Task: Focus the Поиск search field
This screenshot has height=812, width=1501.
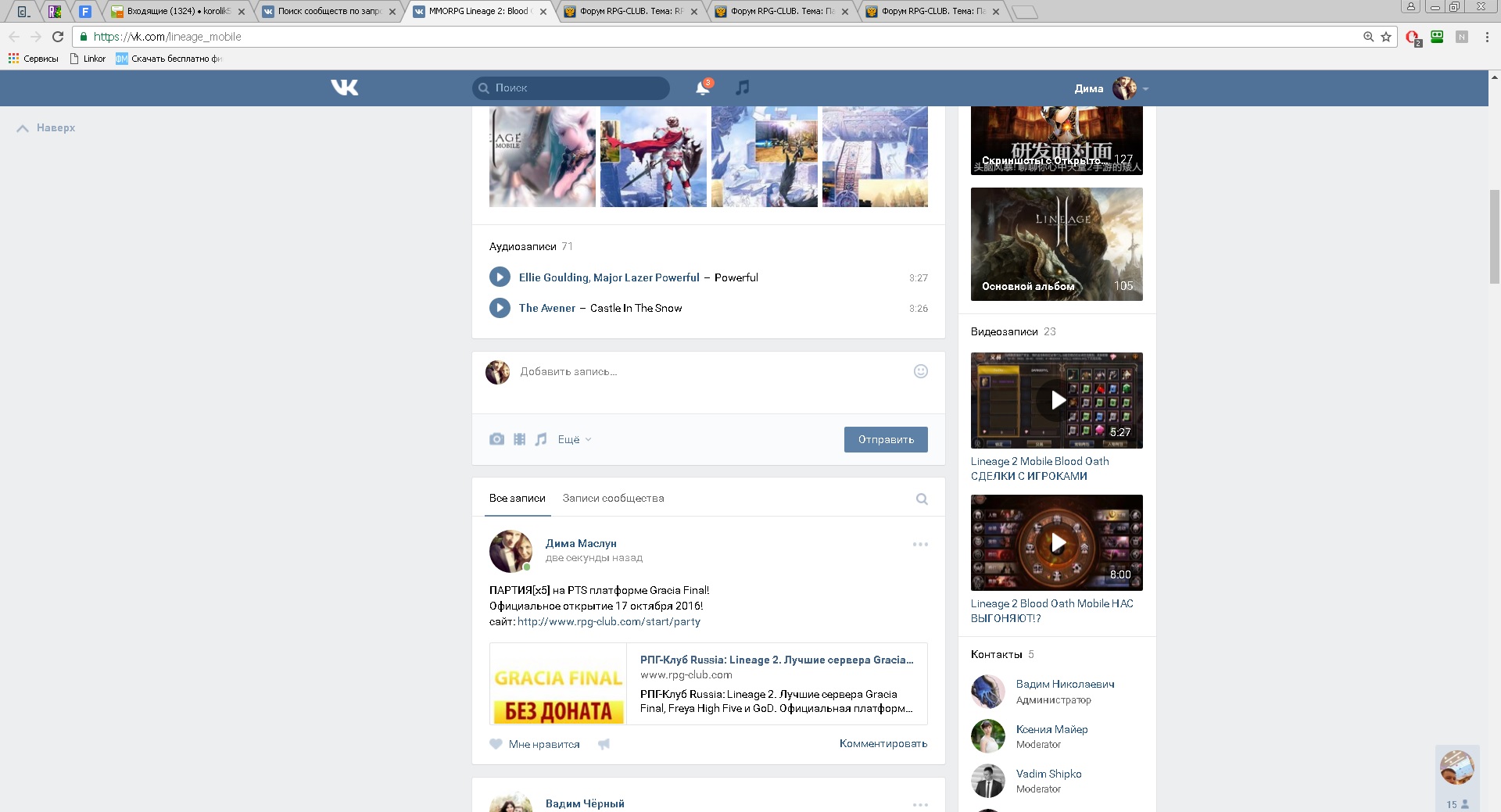Action: 571,88
